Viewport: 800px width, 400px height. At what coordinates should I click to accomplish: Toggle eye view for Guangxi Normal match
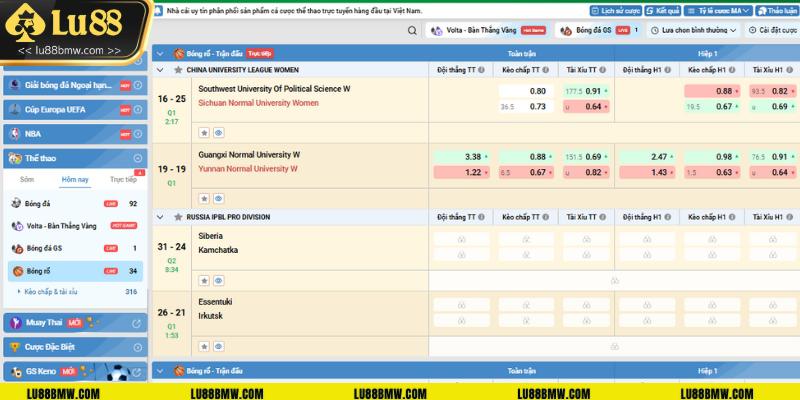pyautogui.click(x=218, y=197)
